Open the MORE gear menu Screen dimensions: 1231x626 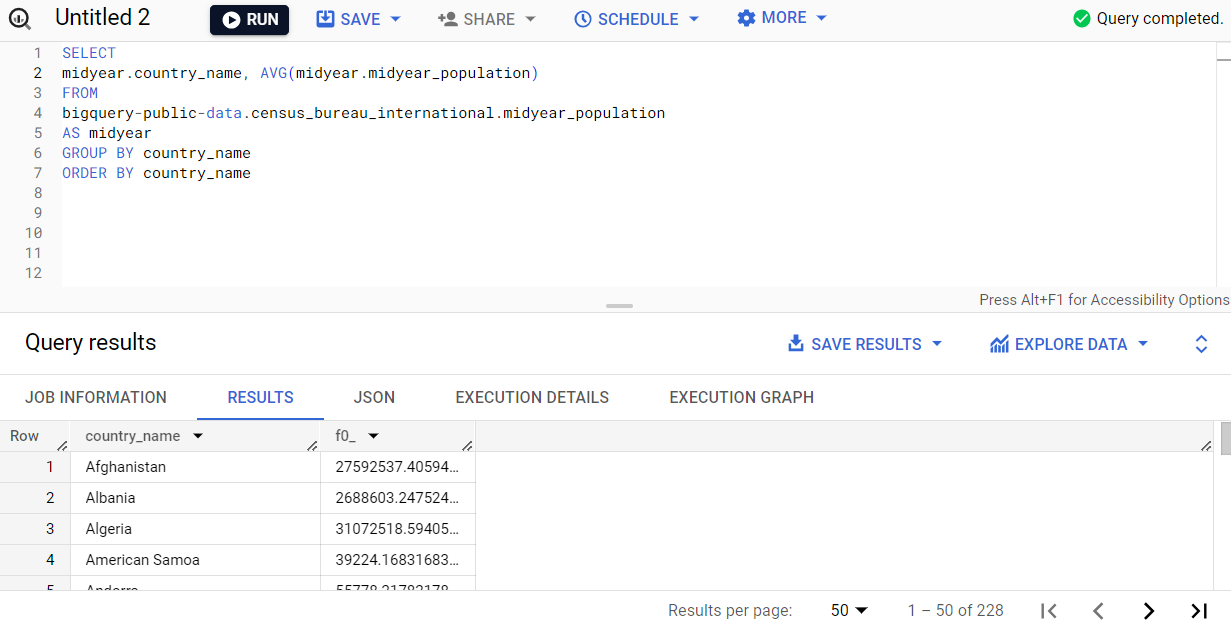coord(782,18)
